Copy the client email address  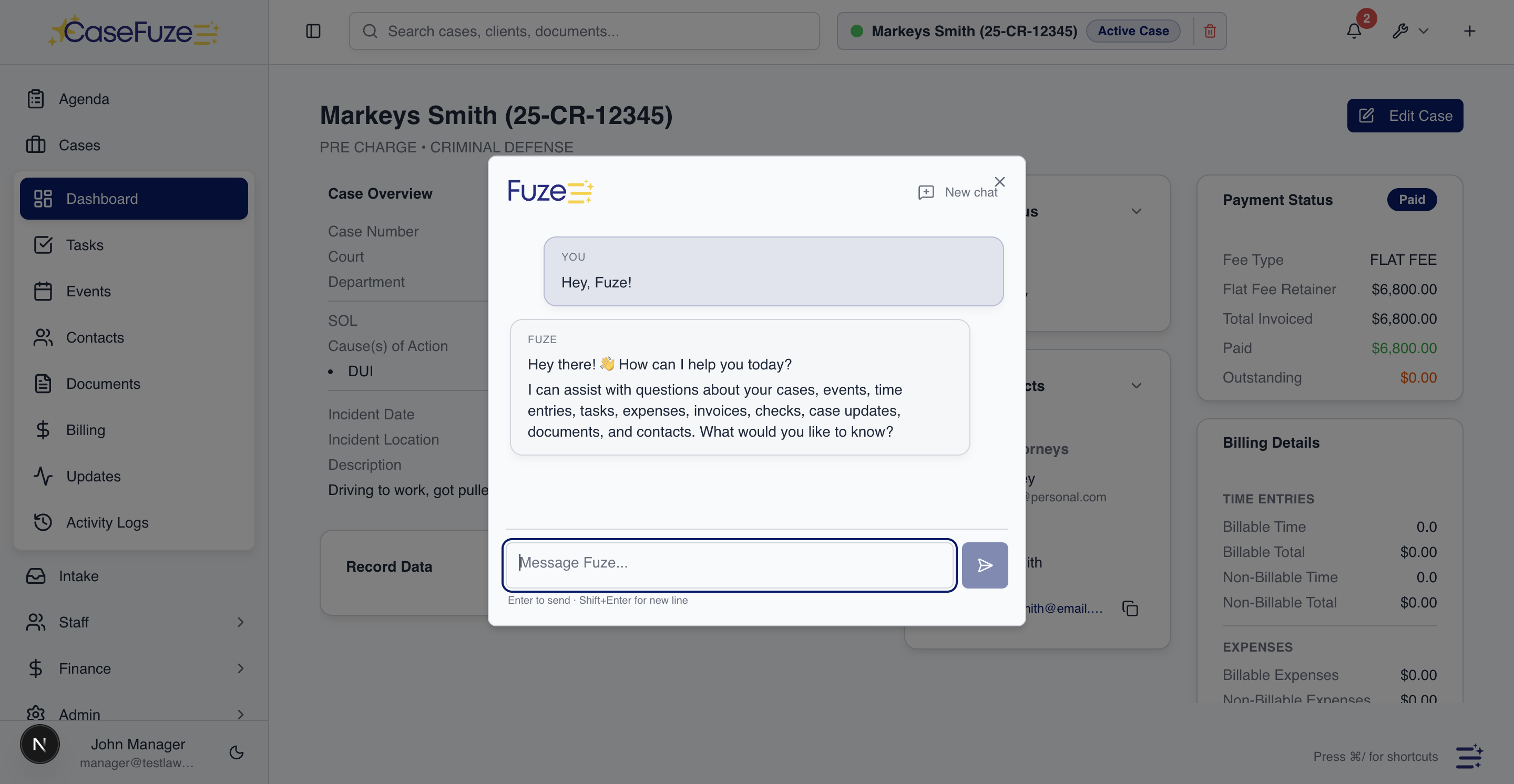pos(1130,608)
